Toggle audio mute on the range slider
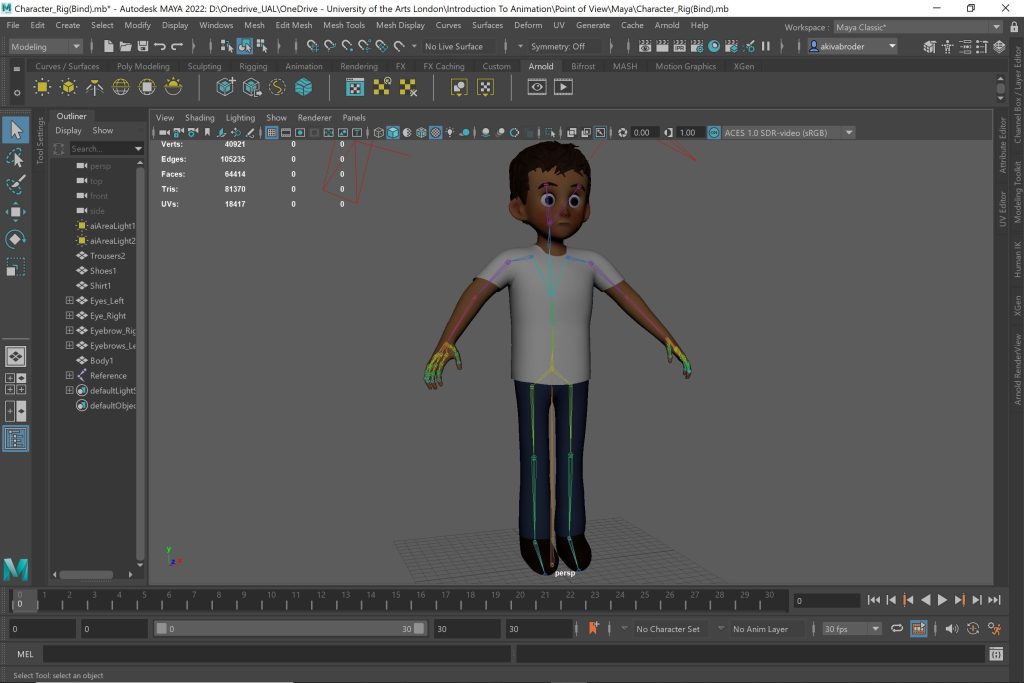The image size is (1024, 683). coord(951,629)
